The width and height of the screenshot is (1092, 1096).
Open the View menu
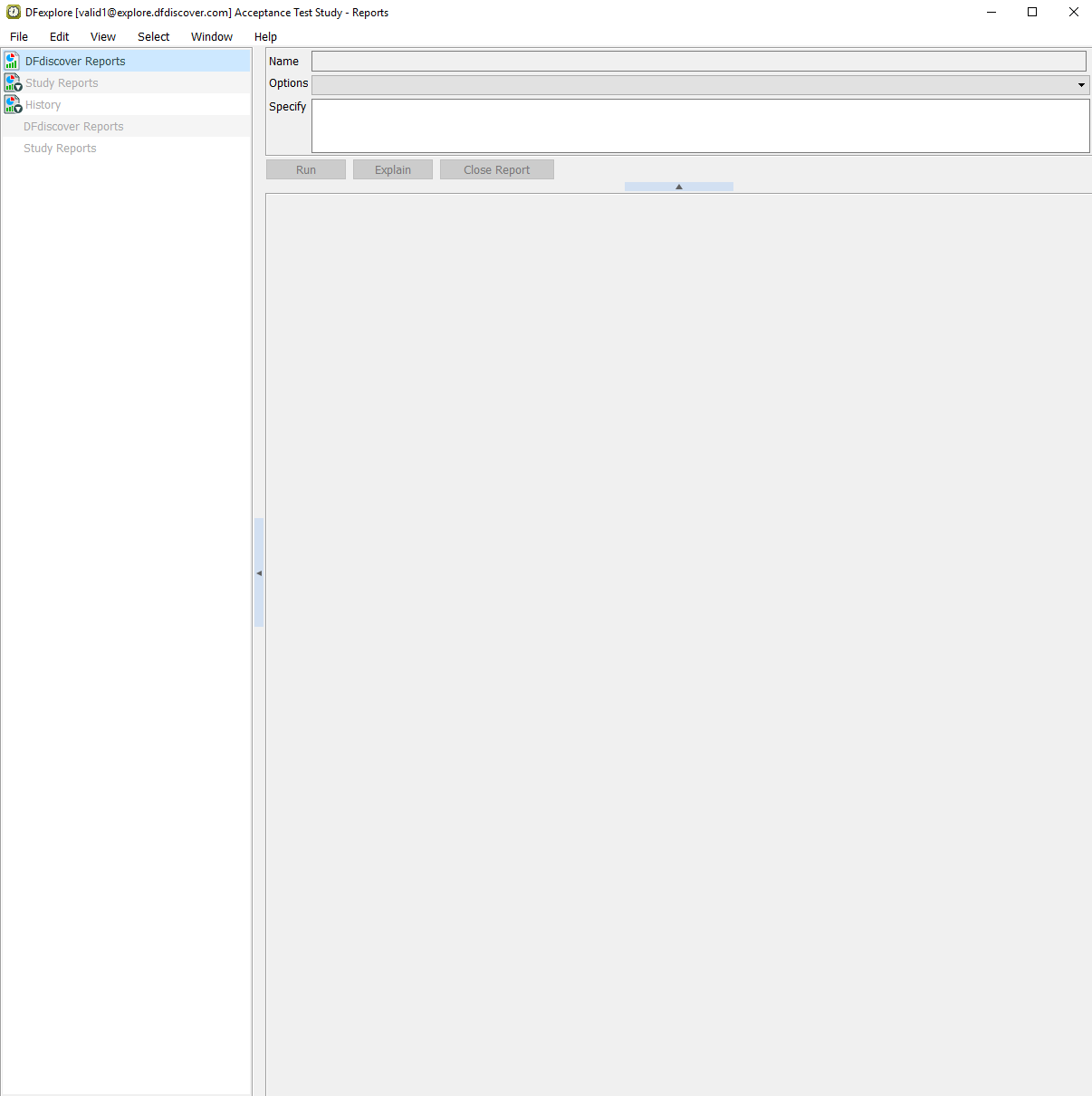pos(103,37)
